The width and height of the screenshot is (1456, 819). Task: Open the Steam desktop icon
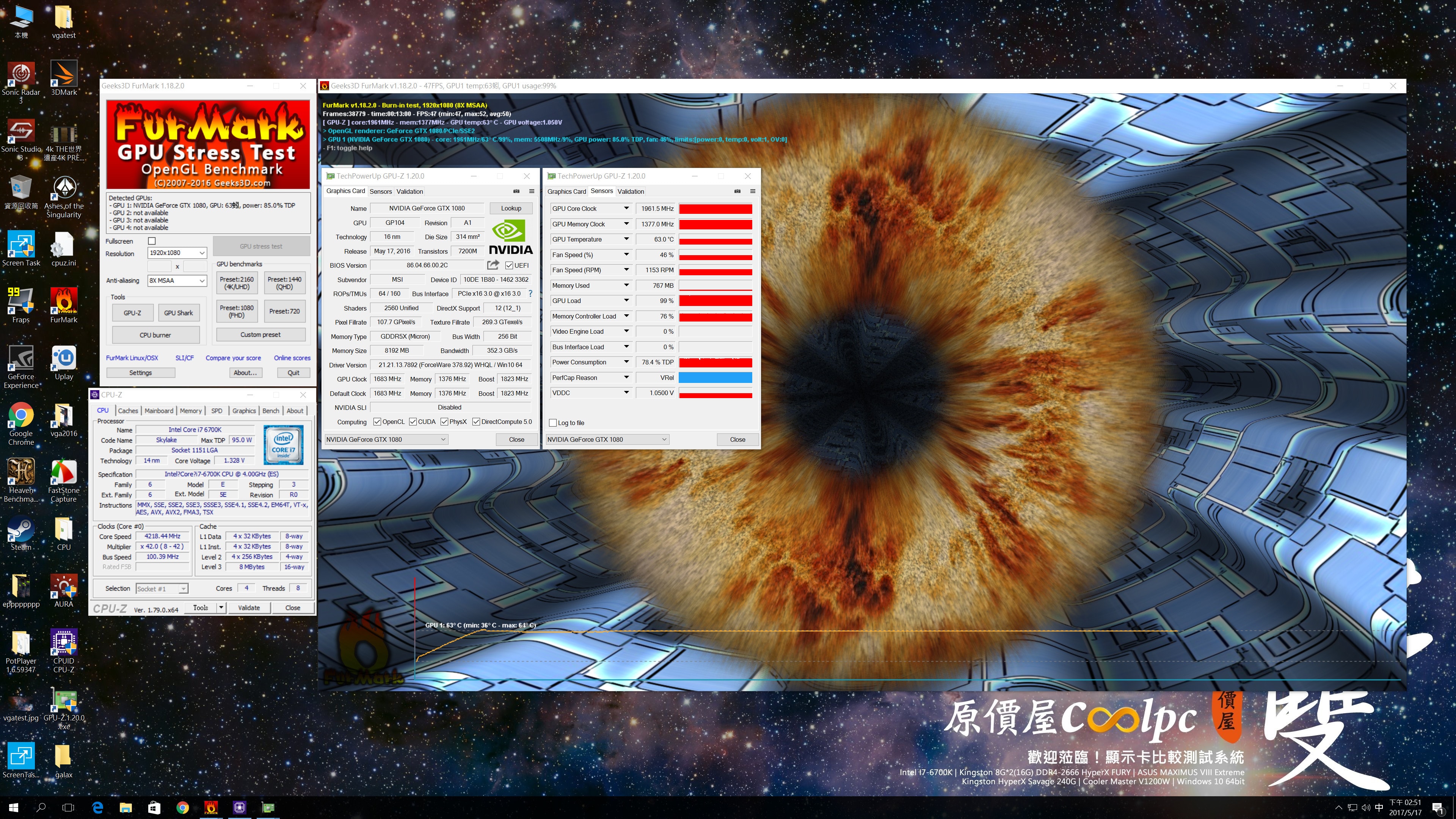click(x=21, y=533)
